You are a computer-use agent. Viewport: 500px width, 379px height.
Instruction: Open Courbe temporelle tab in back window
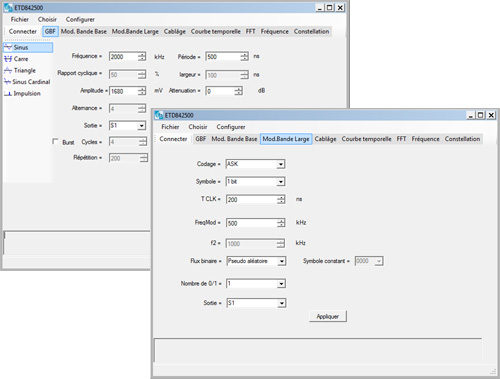(x=216, y=31)
